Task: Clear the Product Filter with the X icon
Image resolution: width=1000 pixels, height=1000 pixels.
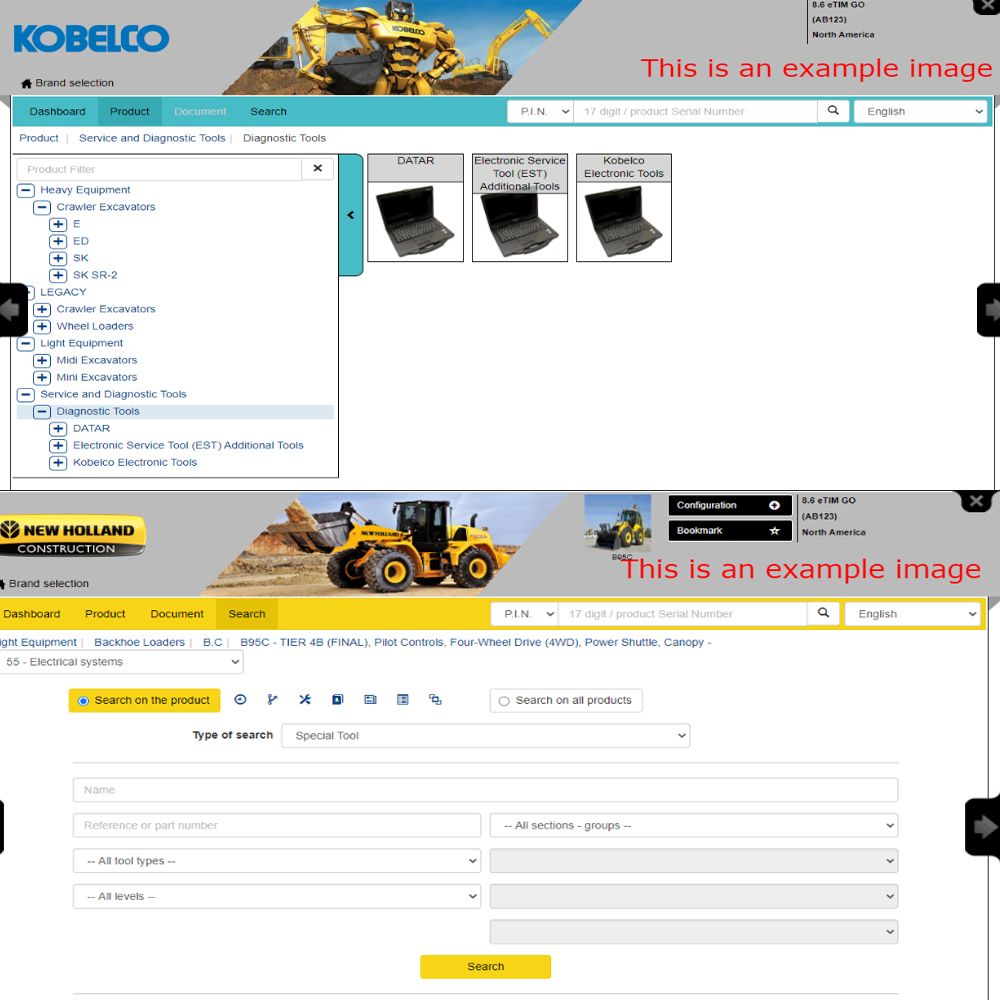Action: coord(317,169)
